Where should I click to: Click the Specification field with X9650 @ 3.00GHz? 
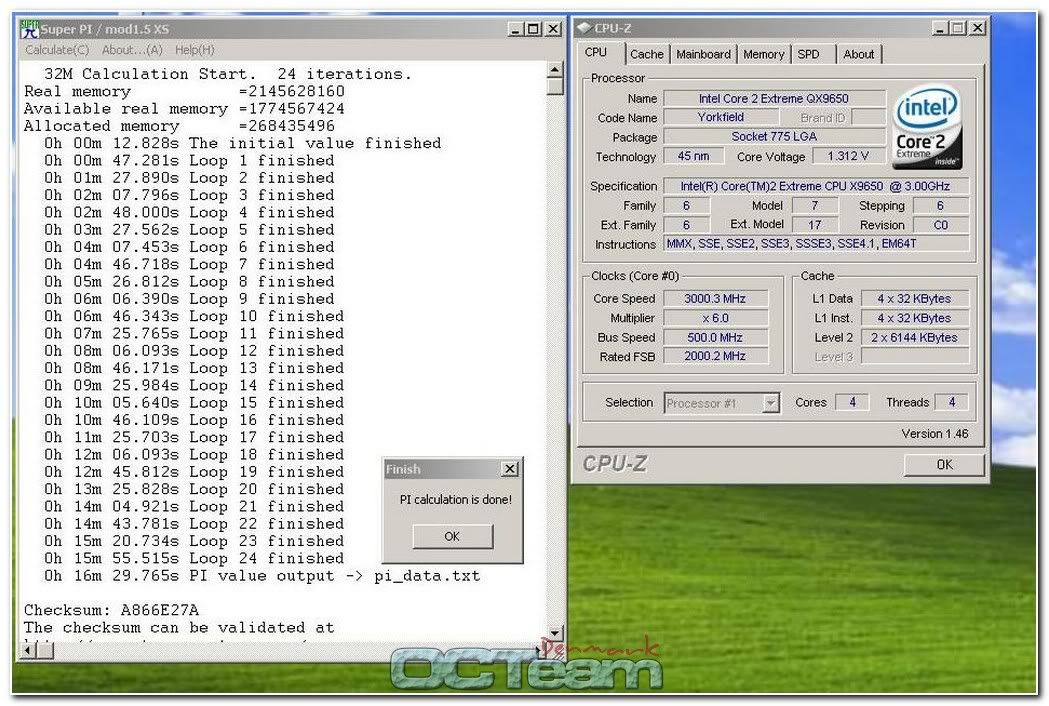click(816, 186)
